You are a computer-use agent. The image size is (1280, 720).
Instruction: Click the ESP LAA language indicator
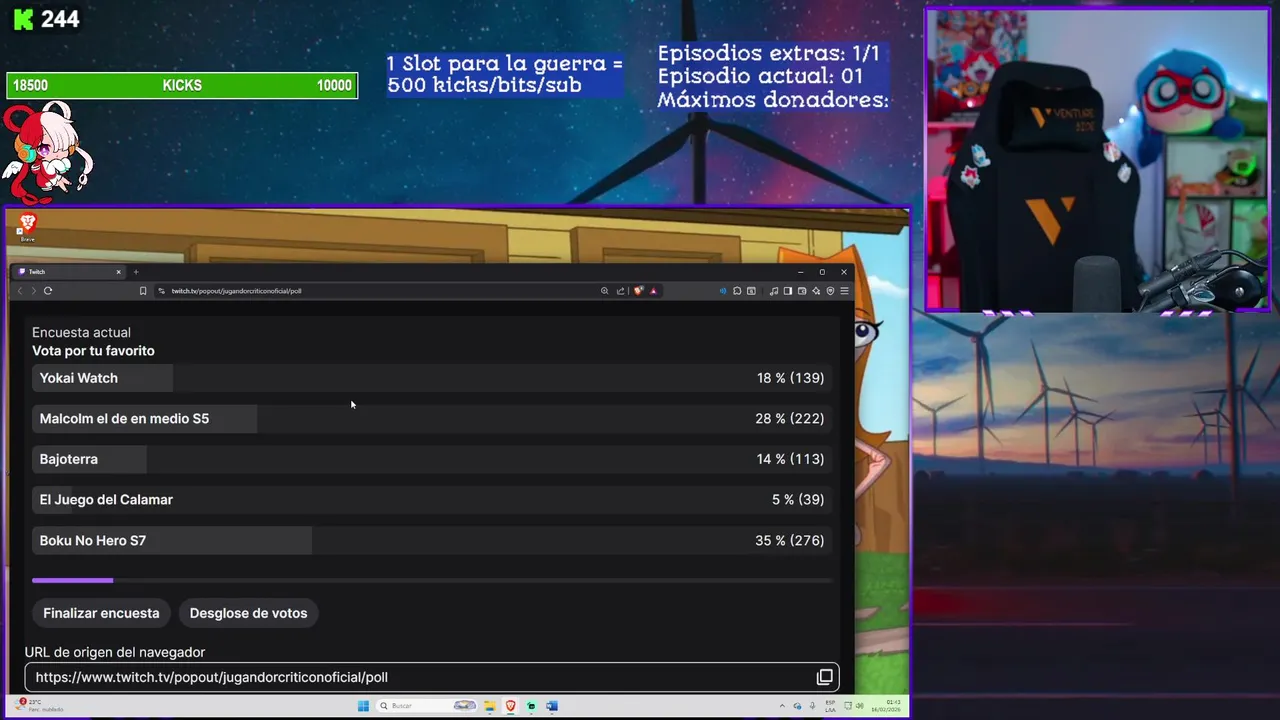pyautogui.click(x=830, y=706)
